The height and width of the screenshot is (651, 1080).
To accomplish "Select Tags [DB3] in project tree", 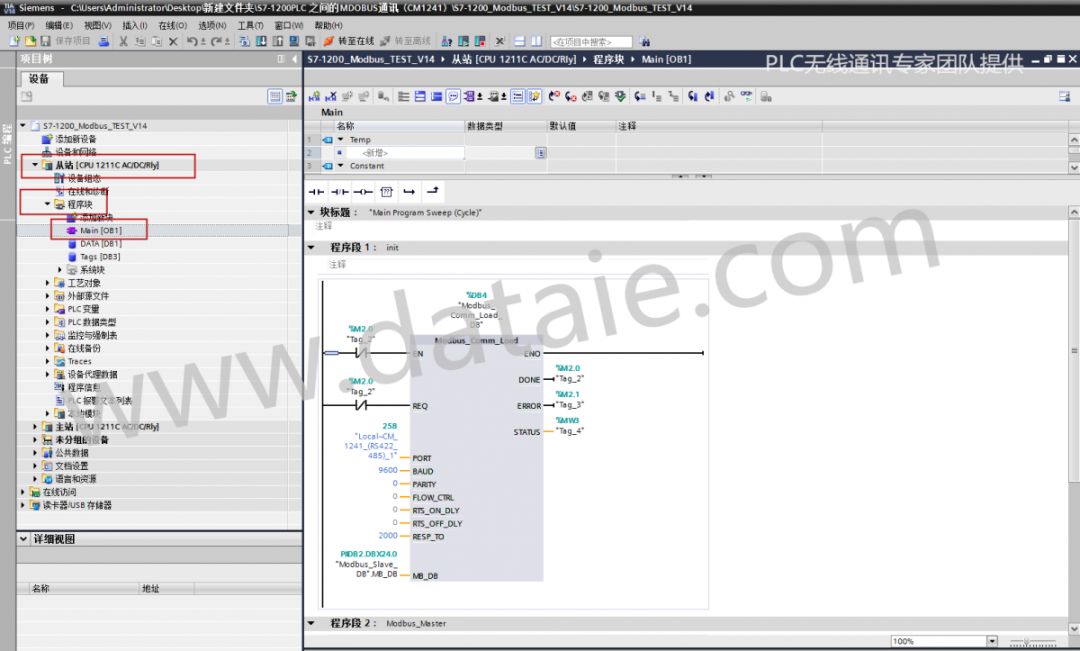I will [100, 256].
